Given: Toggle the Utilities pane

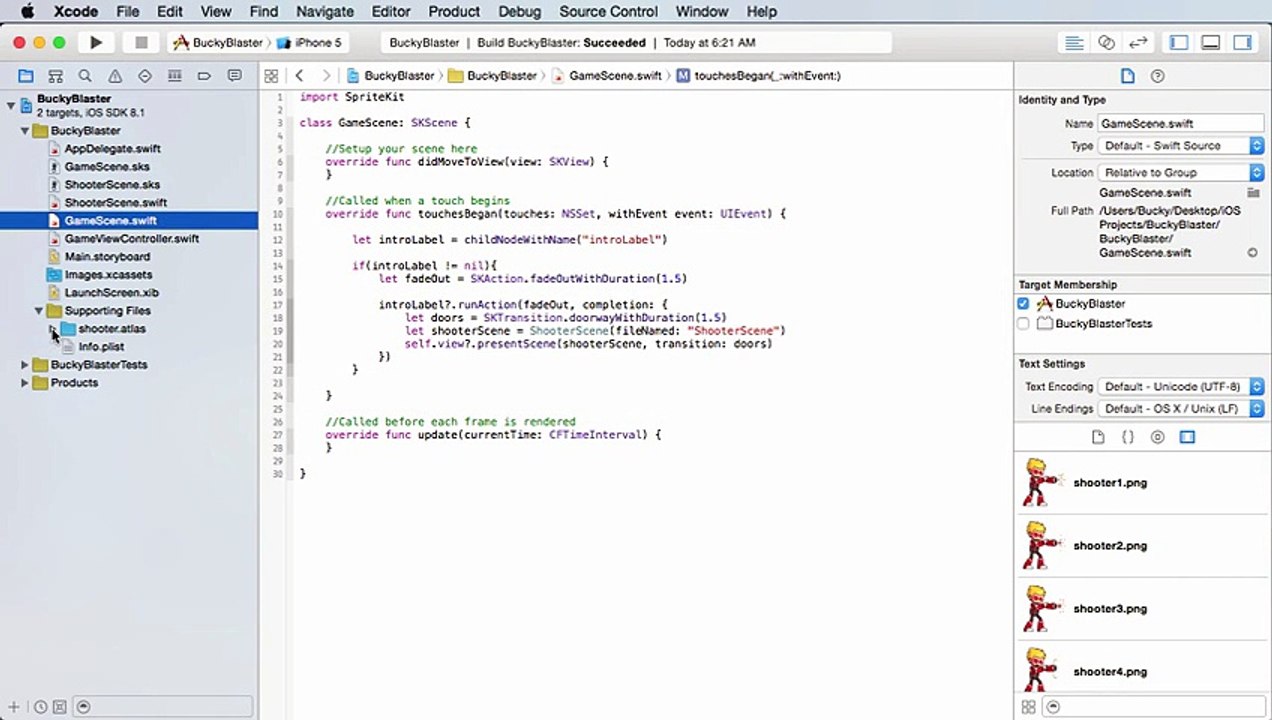Looking at the screenshot, I should tap(1242, 43).
